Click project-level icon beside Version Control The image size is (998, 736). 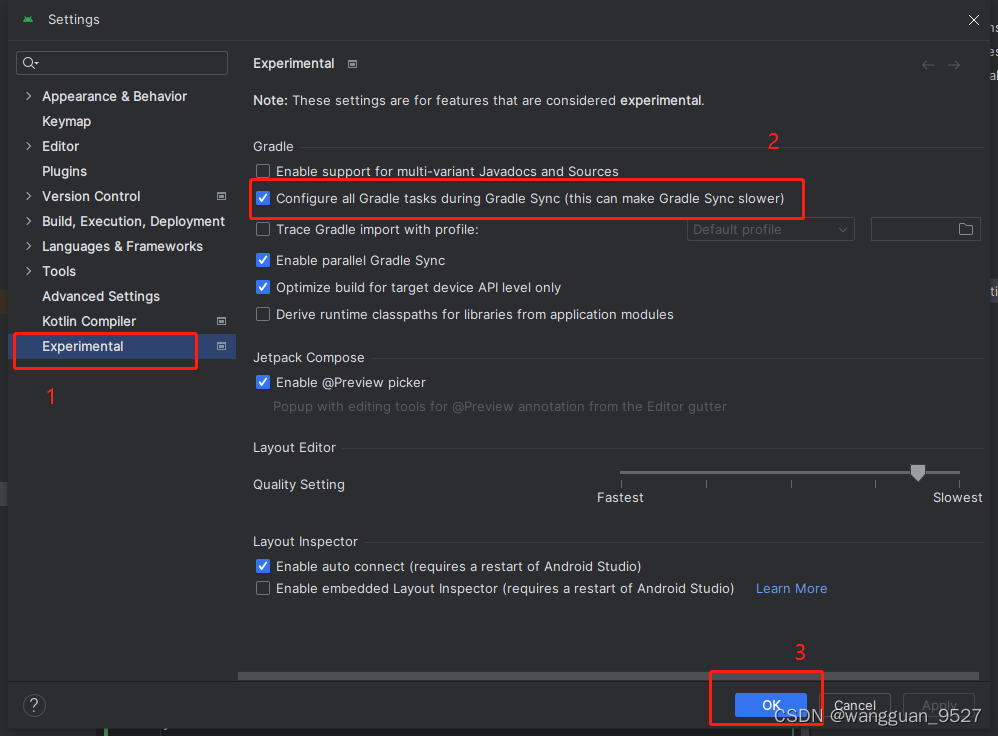click(221, 196)
